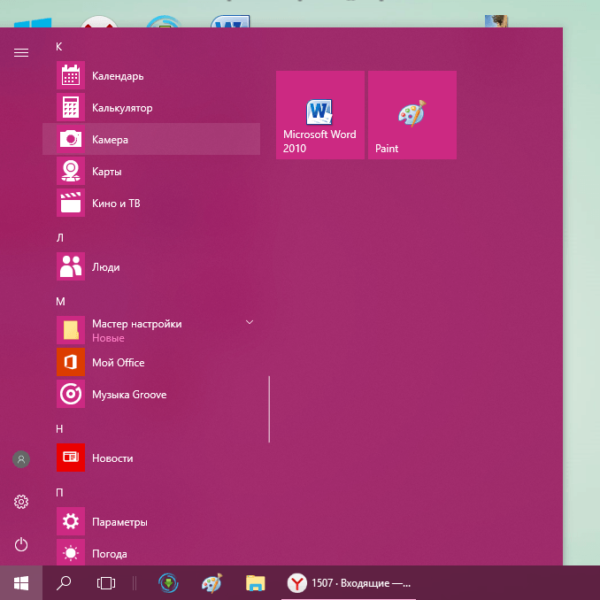Click the letter Н group header

pyautogui.click(x=59, y=429)
